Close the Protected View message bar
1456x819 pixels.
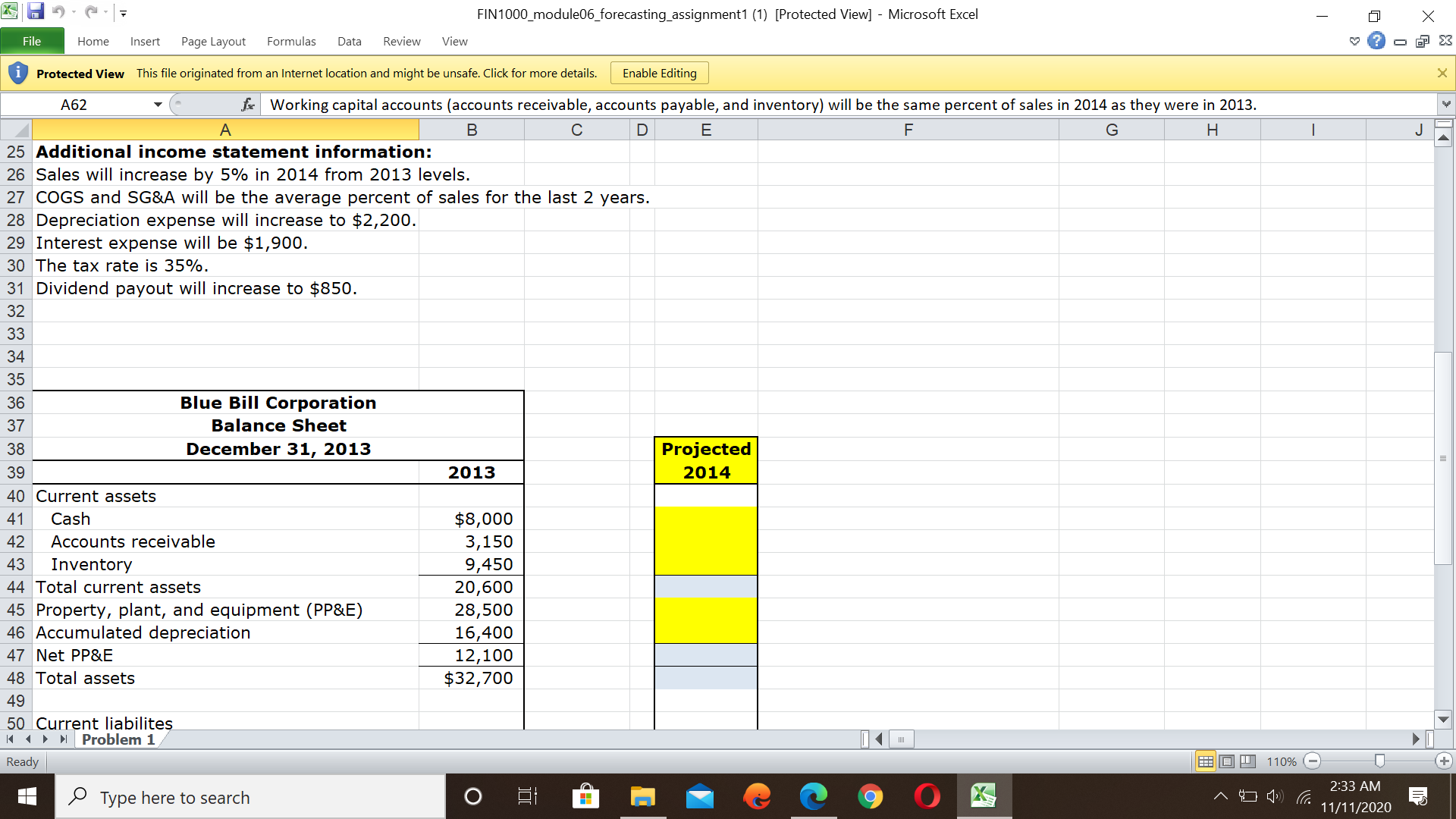point(1442,73)
